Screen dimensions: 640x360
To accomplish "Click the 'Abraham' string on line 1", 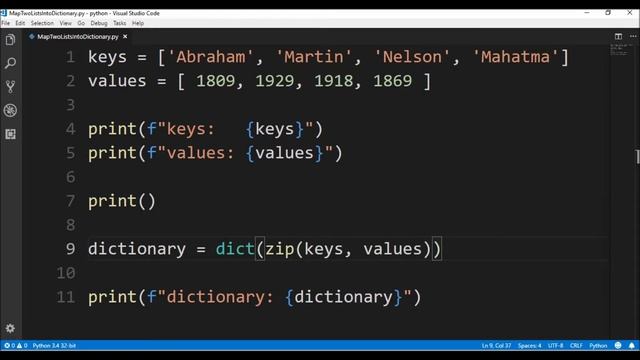I will pyautogui.click(x=211, y=57).
